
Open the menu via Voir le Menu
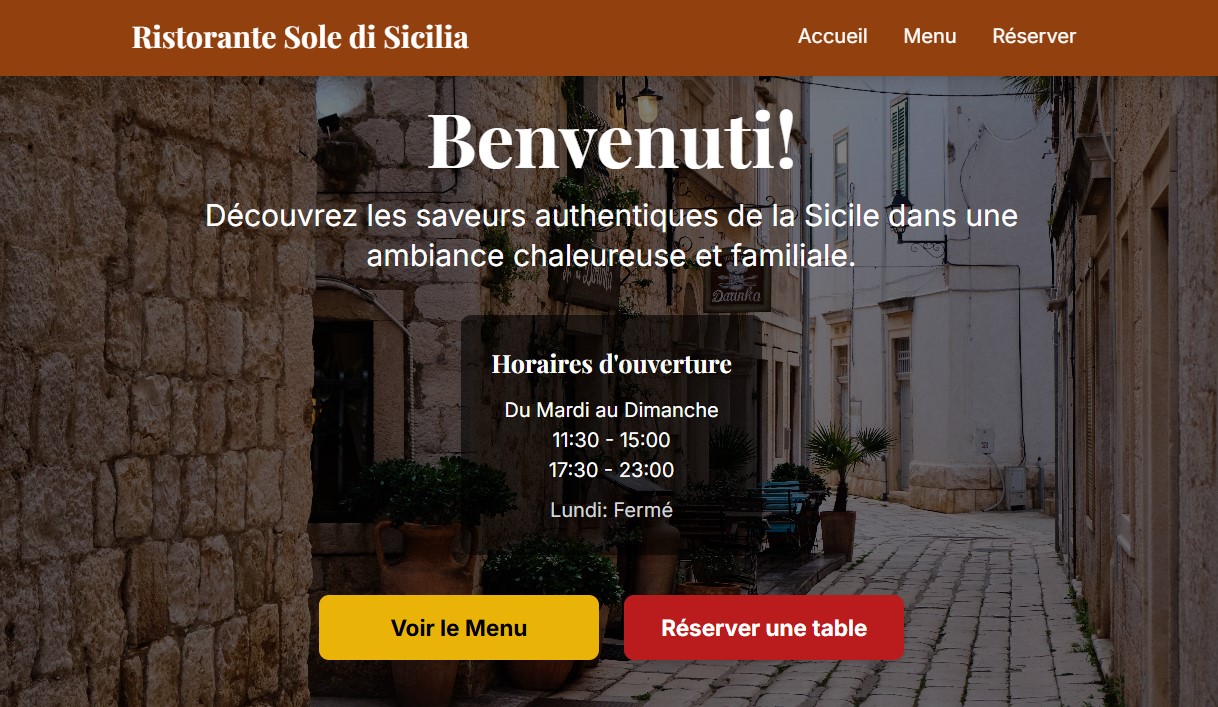coord(459,627)
